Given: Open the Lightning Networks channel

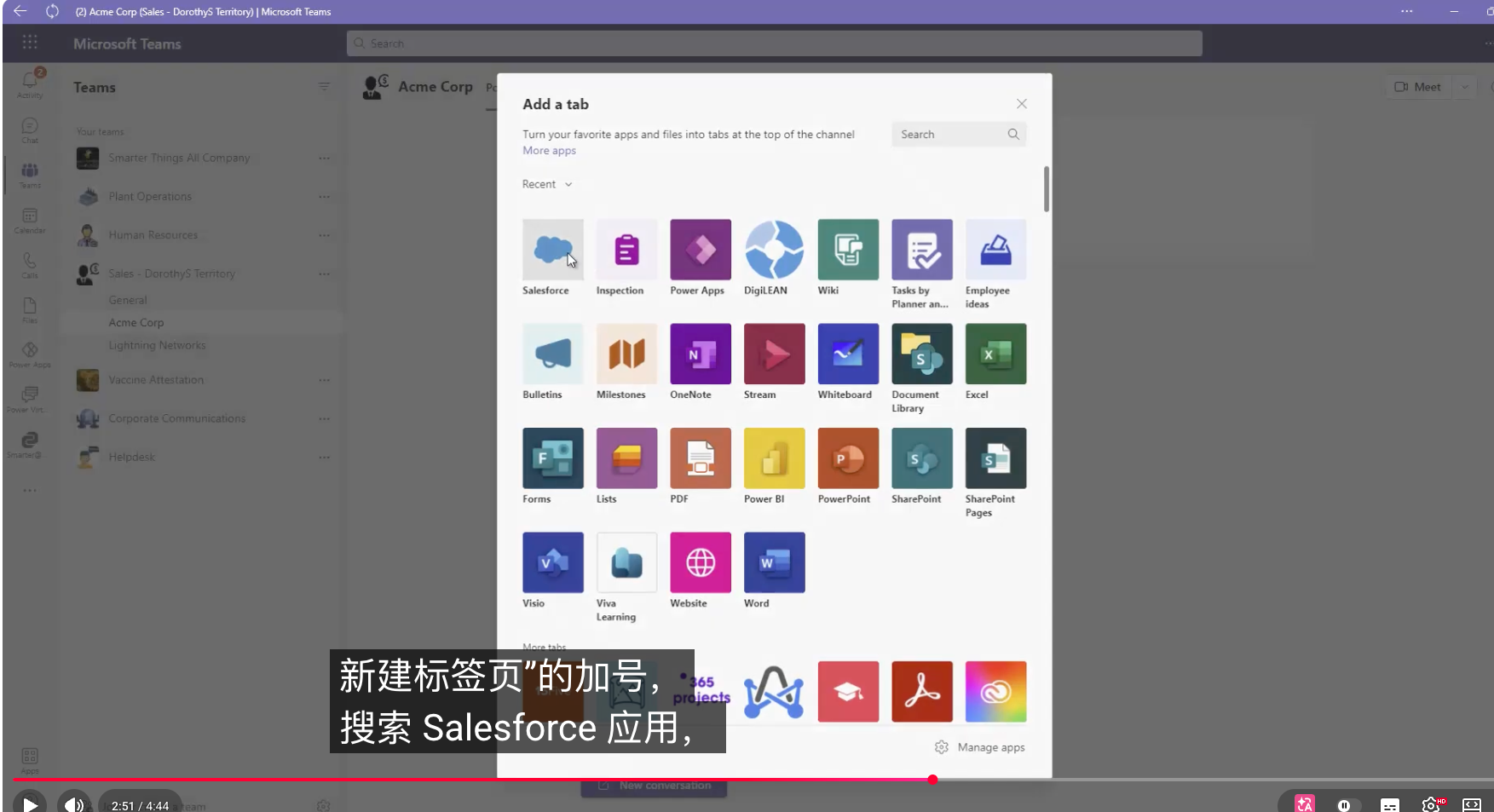Looking at the screenshot, I should point(157,345).
